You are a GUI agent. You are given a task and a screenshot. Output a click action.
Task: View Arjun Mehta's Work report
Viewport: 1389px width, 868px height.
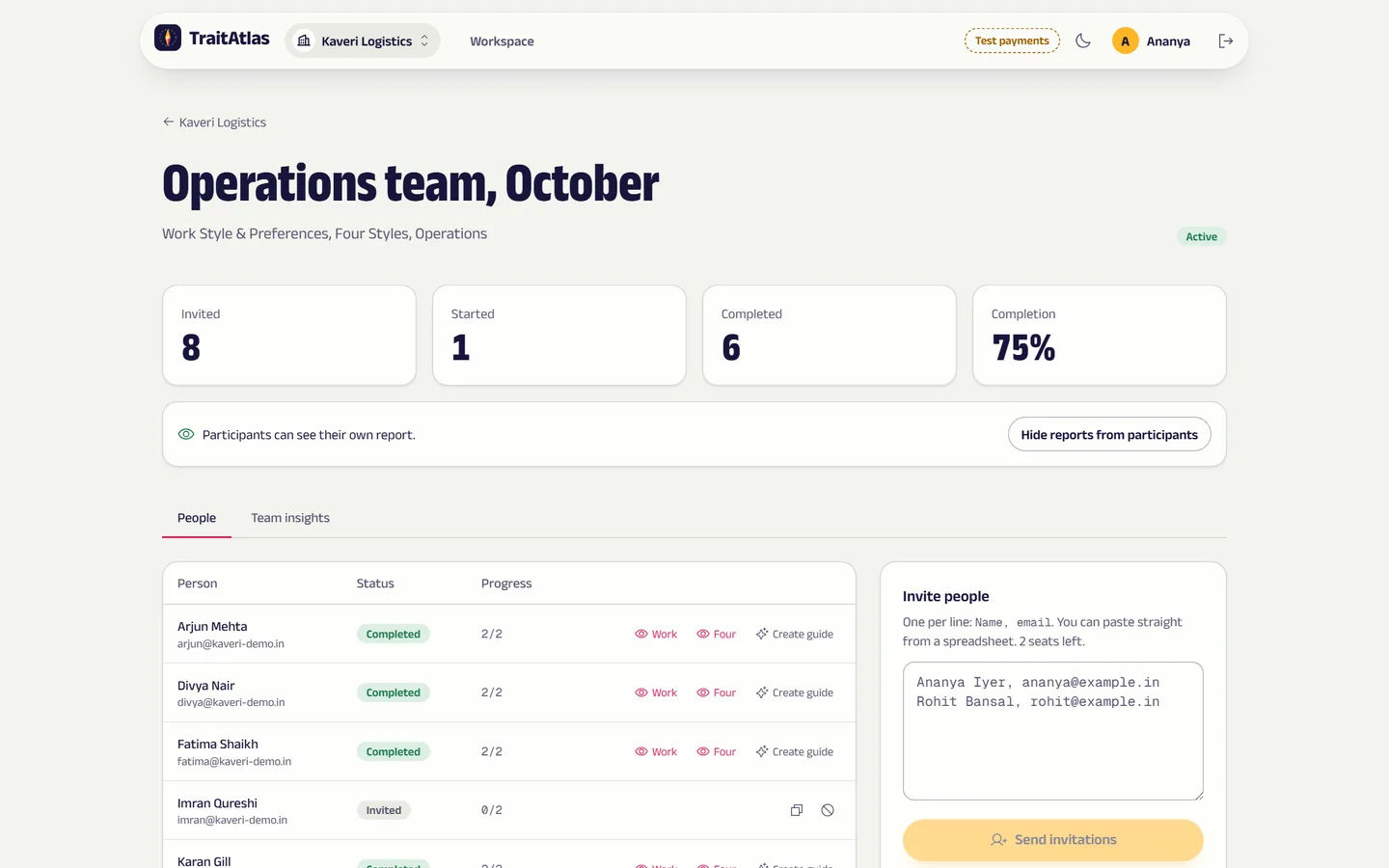[656, 635]
